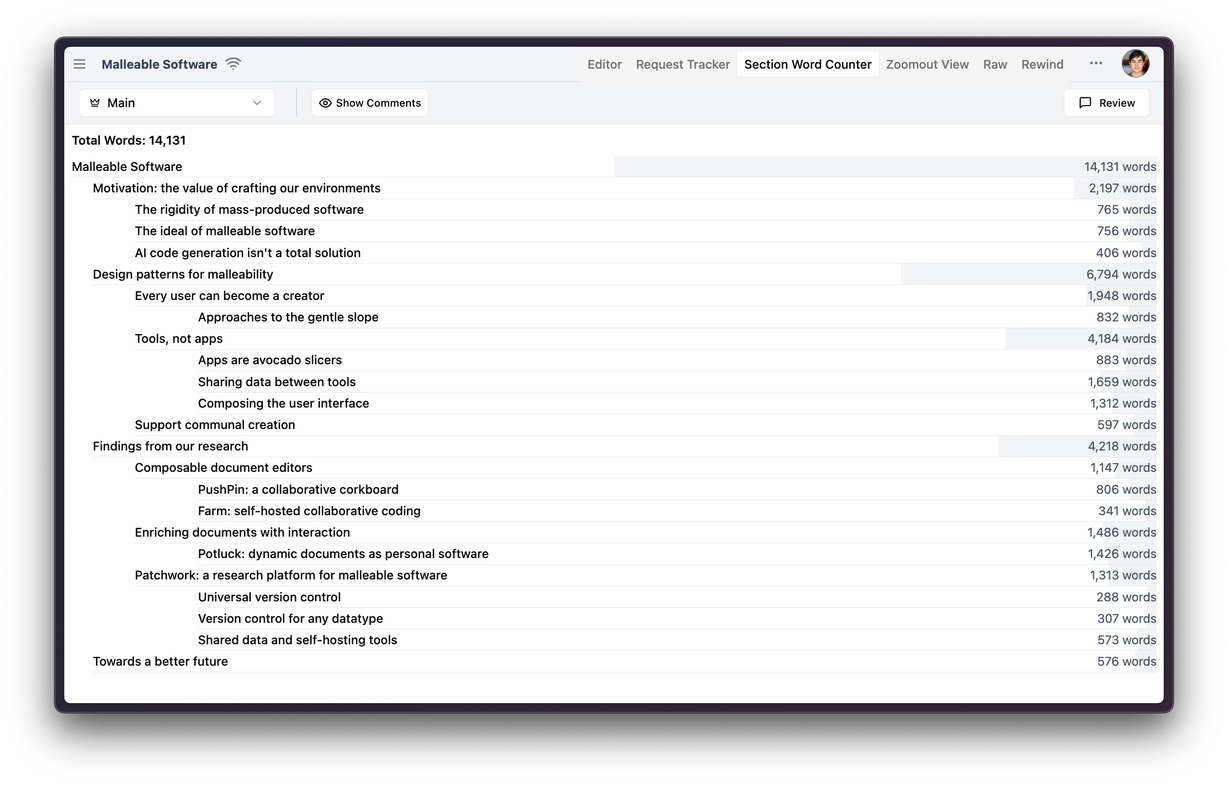Viewport: 1228px width, 785px height.
Task: Click the Towards a better future row
Action: [x=160, y=662]
